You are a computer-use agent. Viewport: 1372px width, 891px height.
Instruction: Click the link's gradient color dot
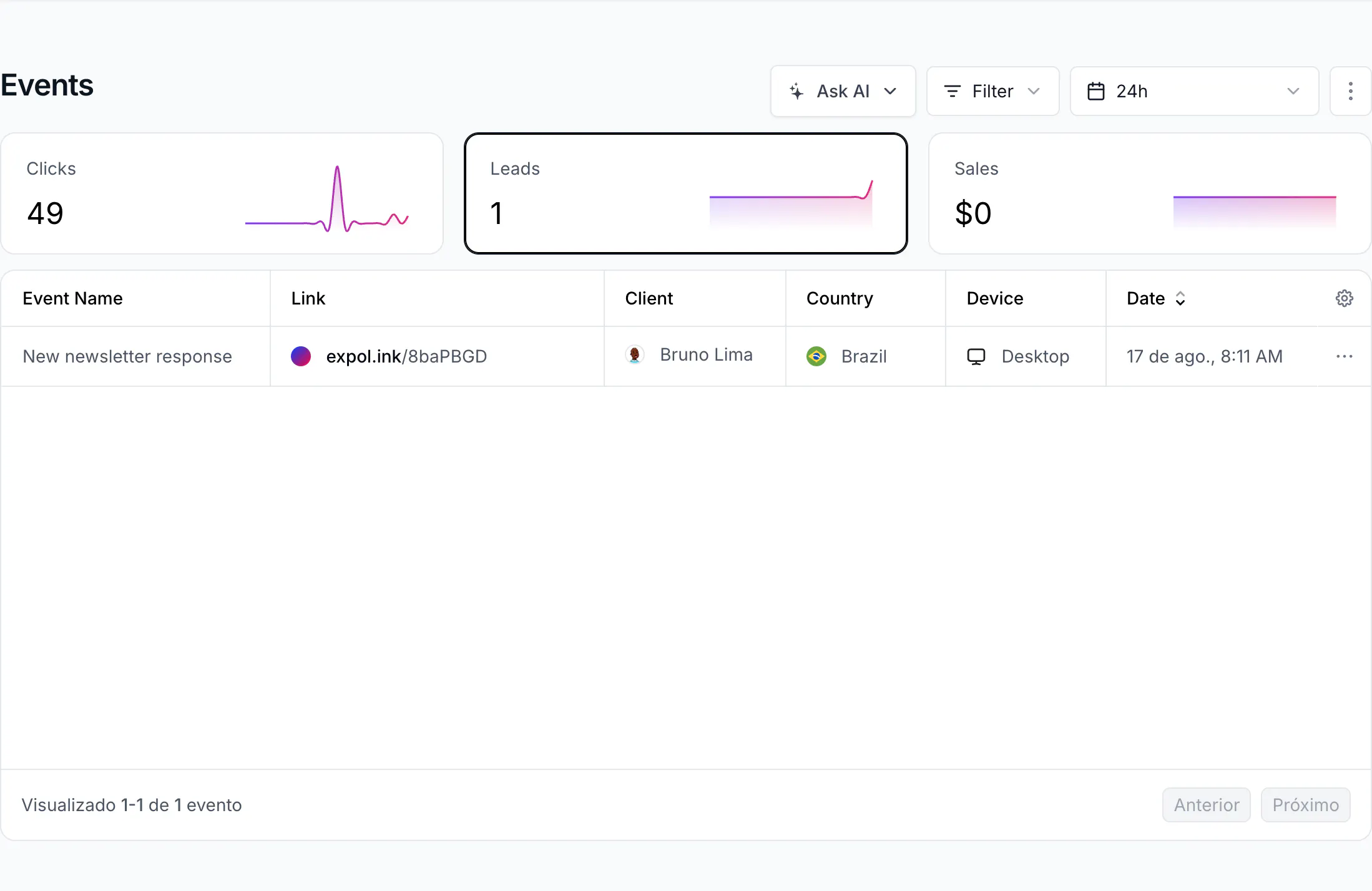coord(301,356)
